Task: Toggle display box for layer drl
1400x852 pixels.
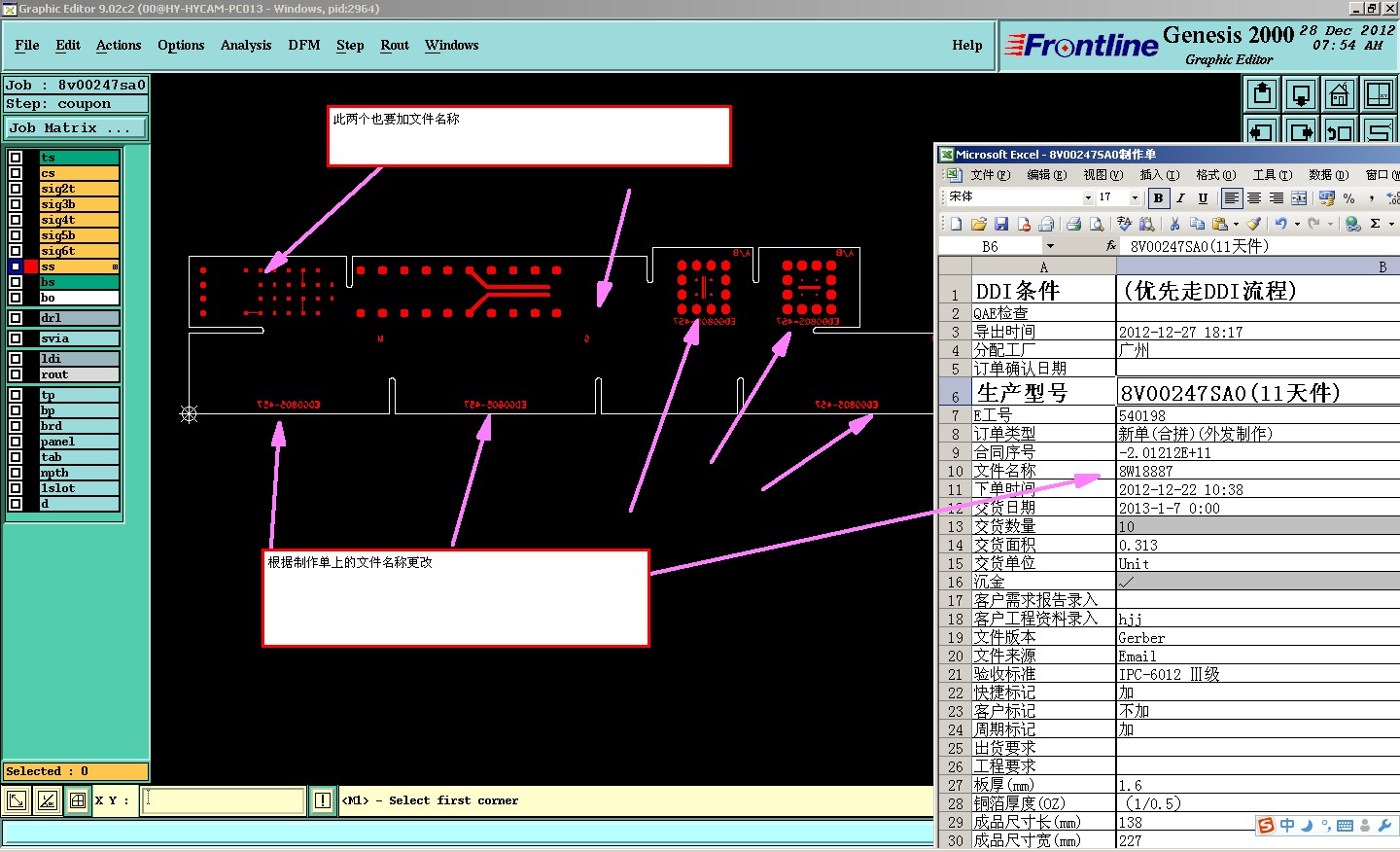Action: [16, 318]
